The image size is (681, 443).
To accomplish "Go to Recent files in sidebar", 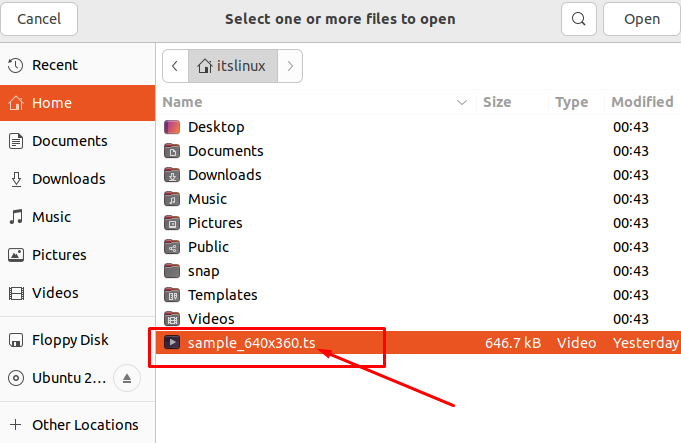I will (77, 65).
